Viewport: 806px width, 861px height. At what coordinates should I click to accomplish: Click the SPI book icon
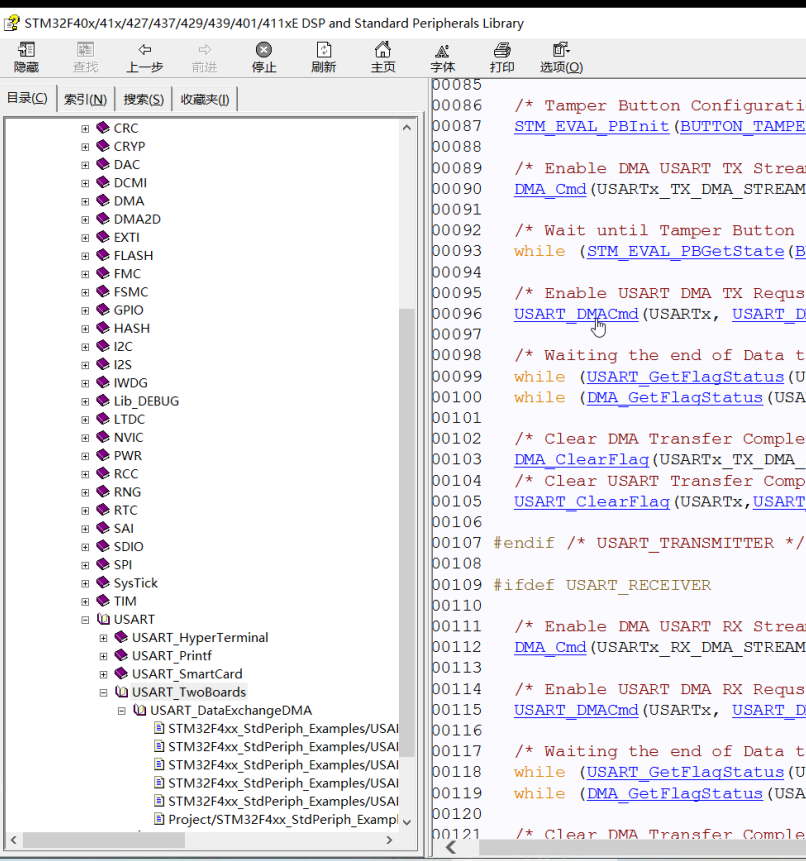[x=103, y=564]
